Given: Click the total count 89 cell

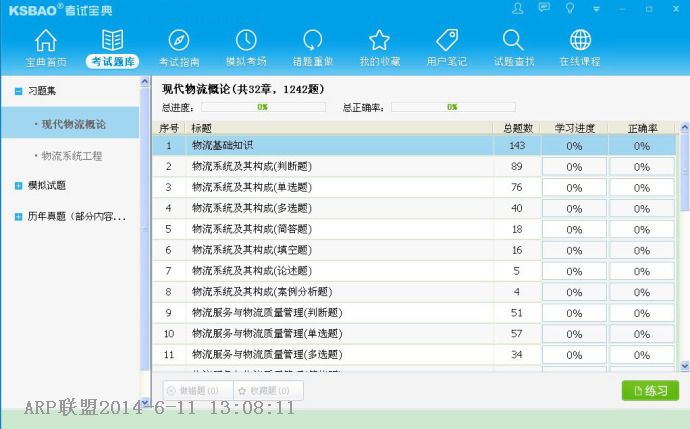Looking at the screenshot, I should [x=517, y=166].
